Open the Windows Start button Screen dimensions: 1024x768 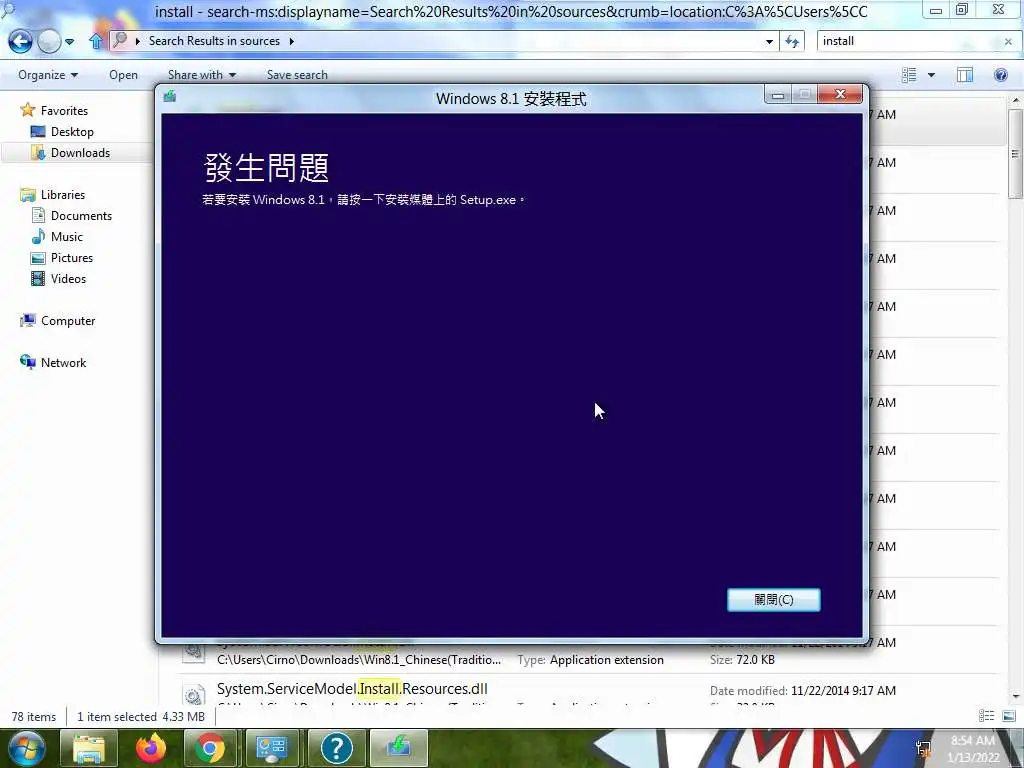pyautogui.click(x=26, y=748)
